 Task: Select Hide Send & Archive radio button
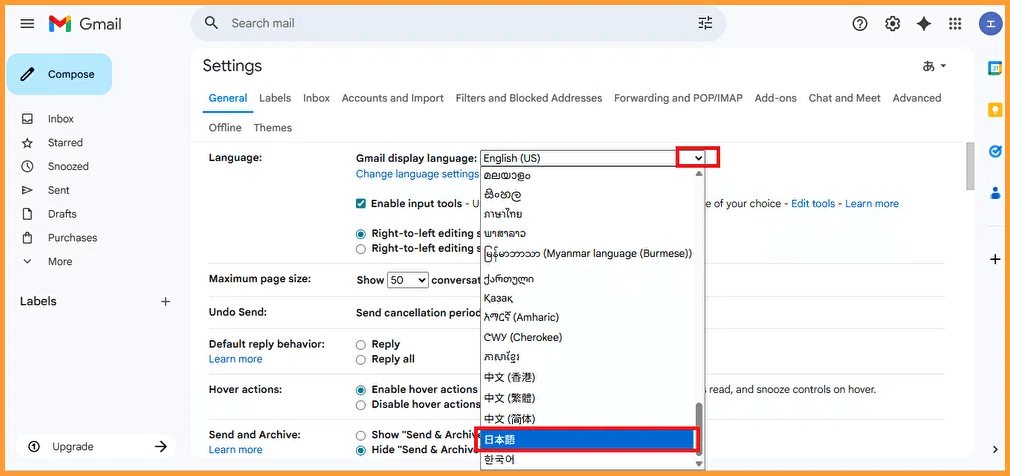coord(361,450)
